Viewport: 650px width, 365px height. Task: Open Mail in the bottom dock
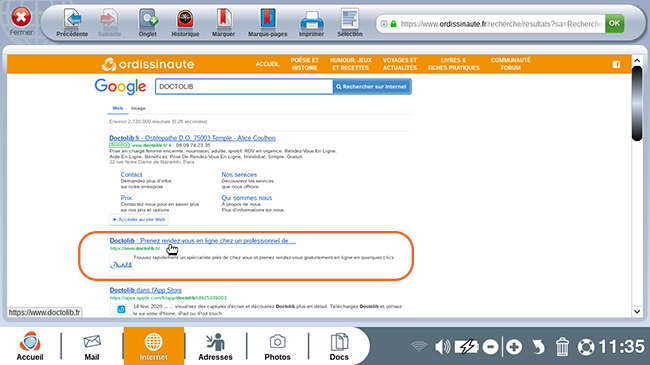click(x=92, y=346)
